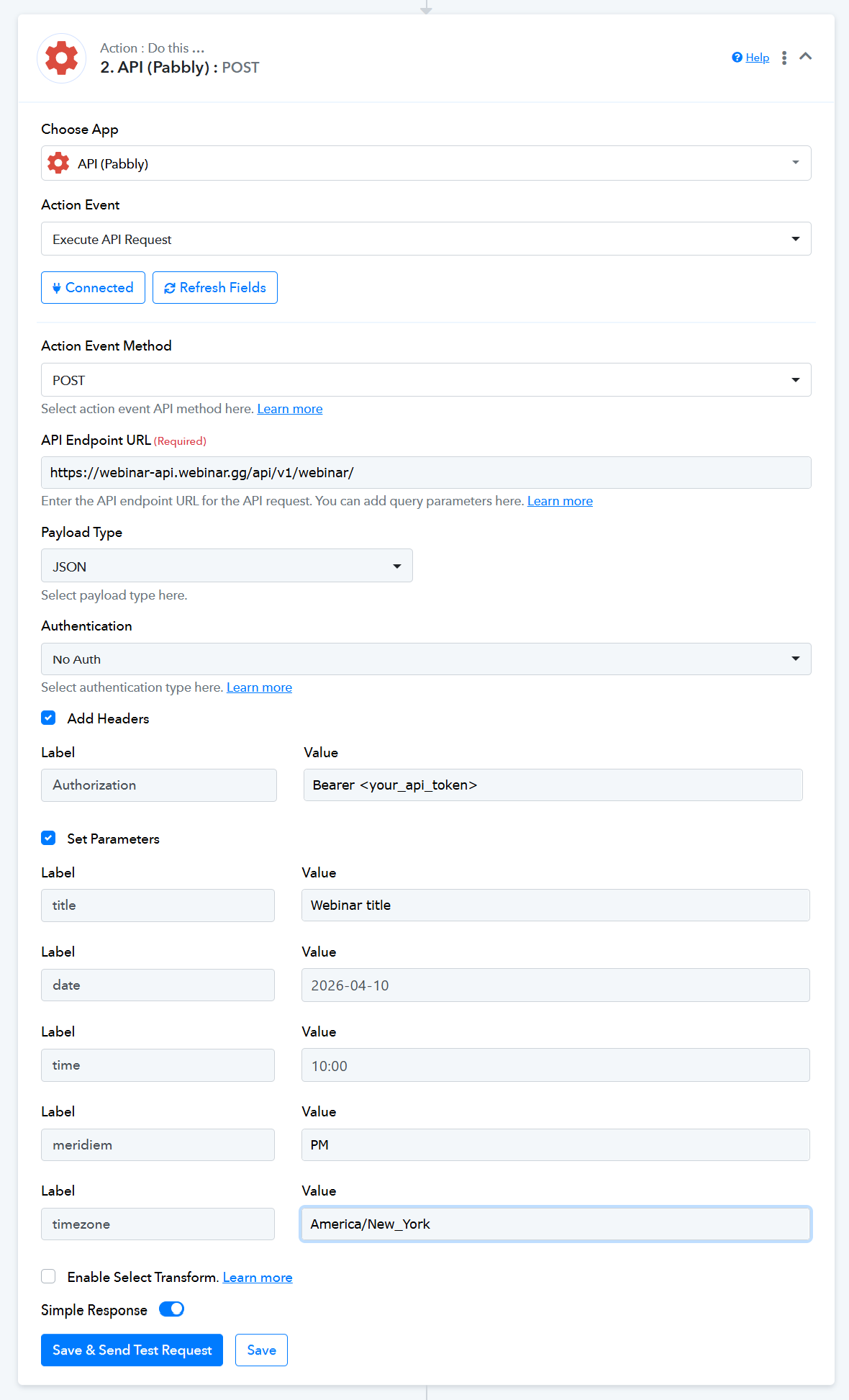This screenshot has width=849, height=1400.
Task: Open the Action Event Method POST dropdown
Action: [426, 380]
